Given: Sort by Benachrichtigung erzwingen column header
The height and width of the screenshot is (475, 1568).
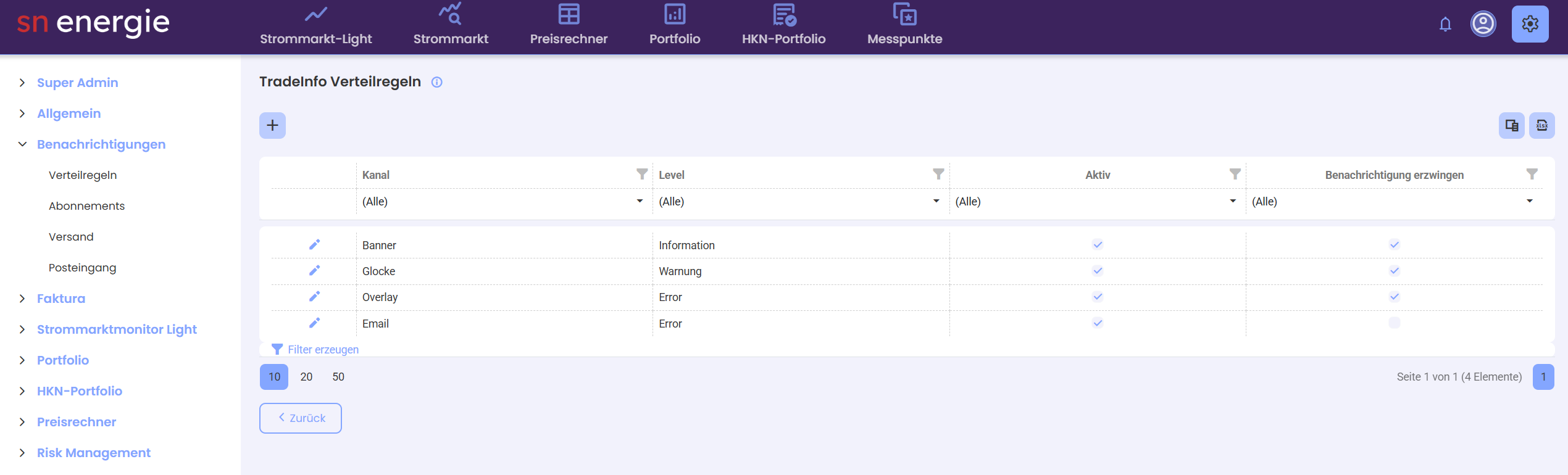Looking at the screenshot, I should [x=1394, y=175].
